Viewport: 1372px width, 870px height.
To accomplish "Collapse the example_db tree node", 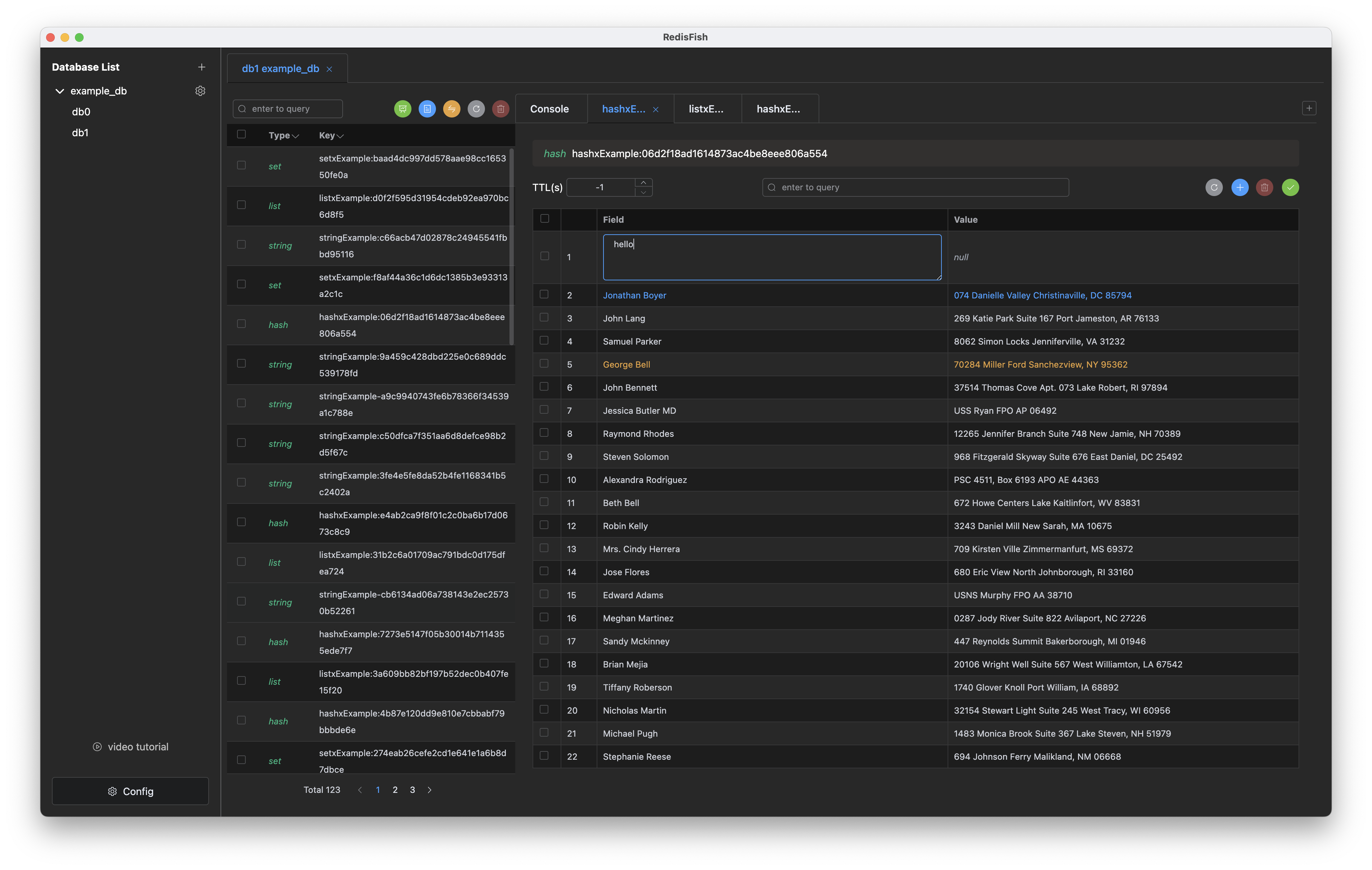I will pyautogui.click(x=59, y=91).
